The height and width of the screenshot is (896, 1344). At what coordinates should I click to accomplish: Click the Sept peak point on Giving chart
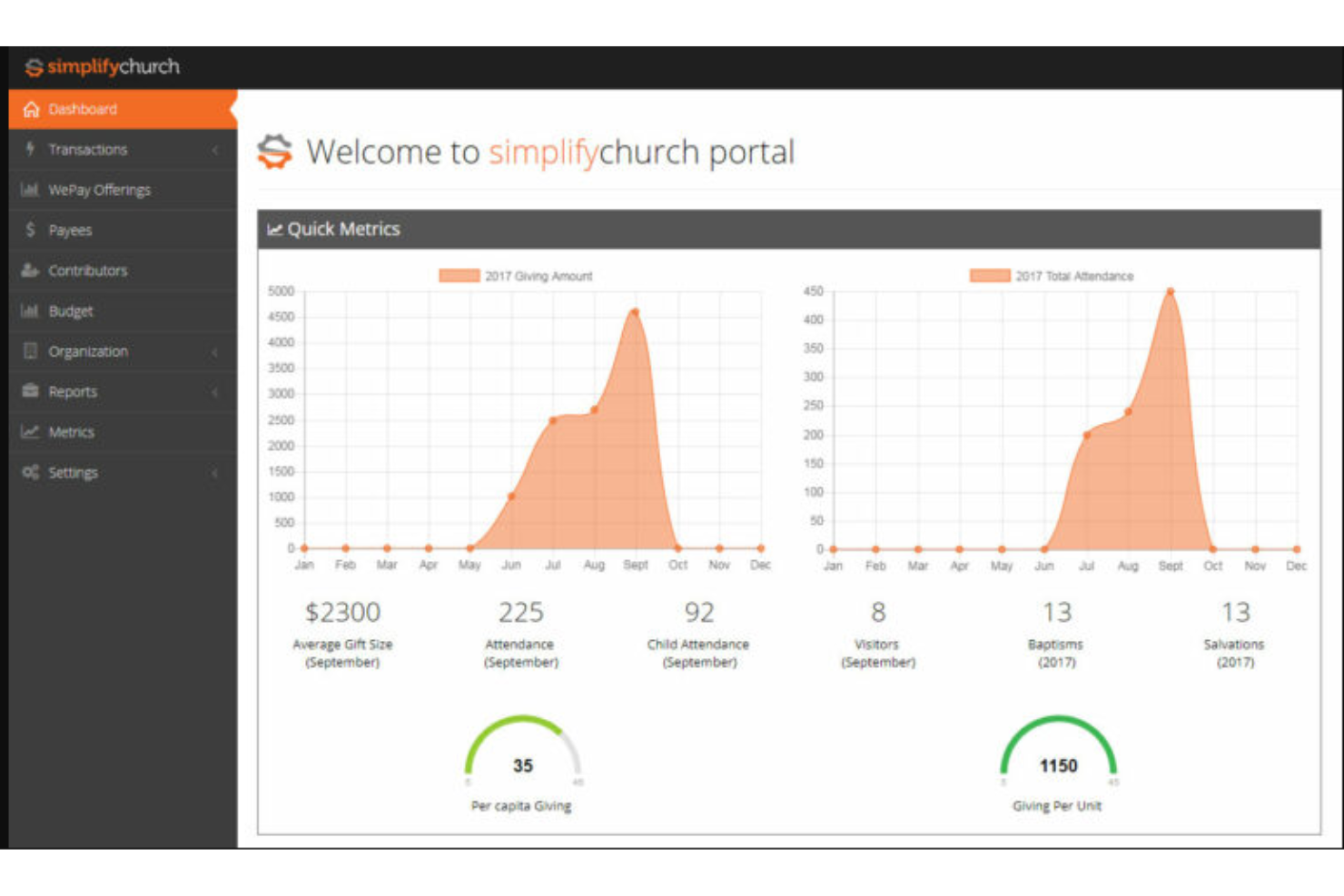coord(635,312)
